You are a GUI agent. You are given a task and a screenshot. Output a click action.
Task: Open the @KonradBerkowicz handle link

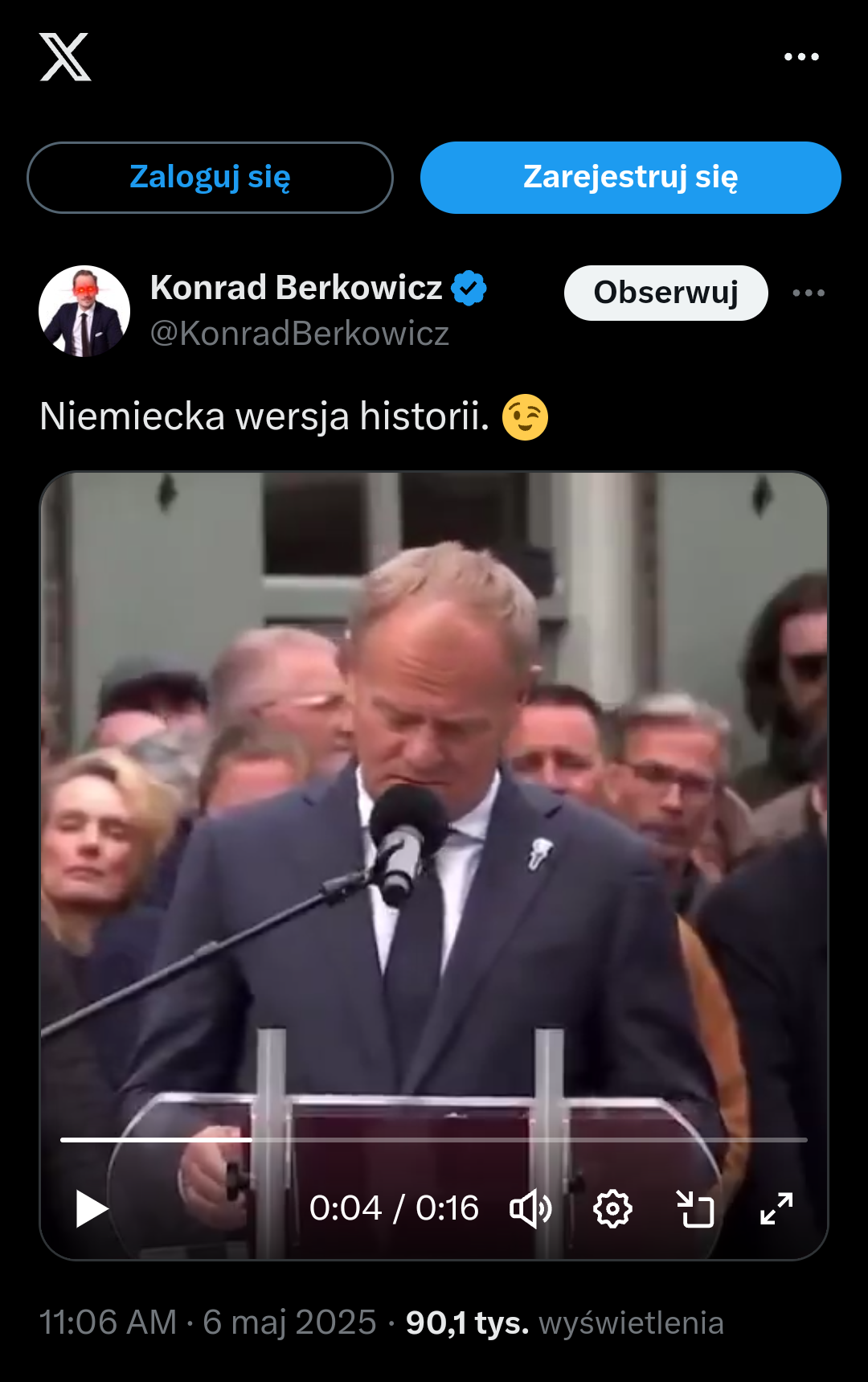300,334
